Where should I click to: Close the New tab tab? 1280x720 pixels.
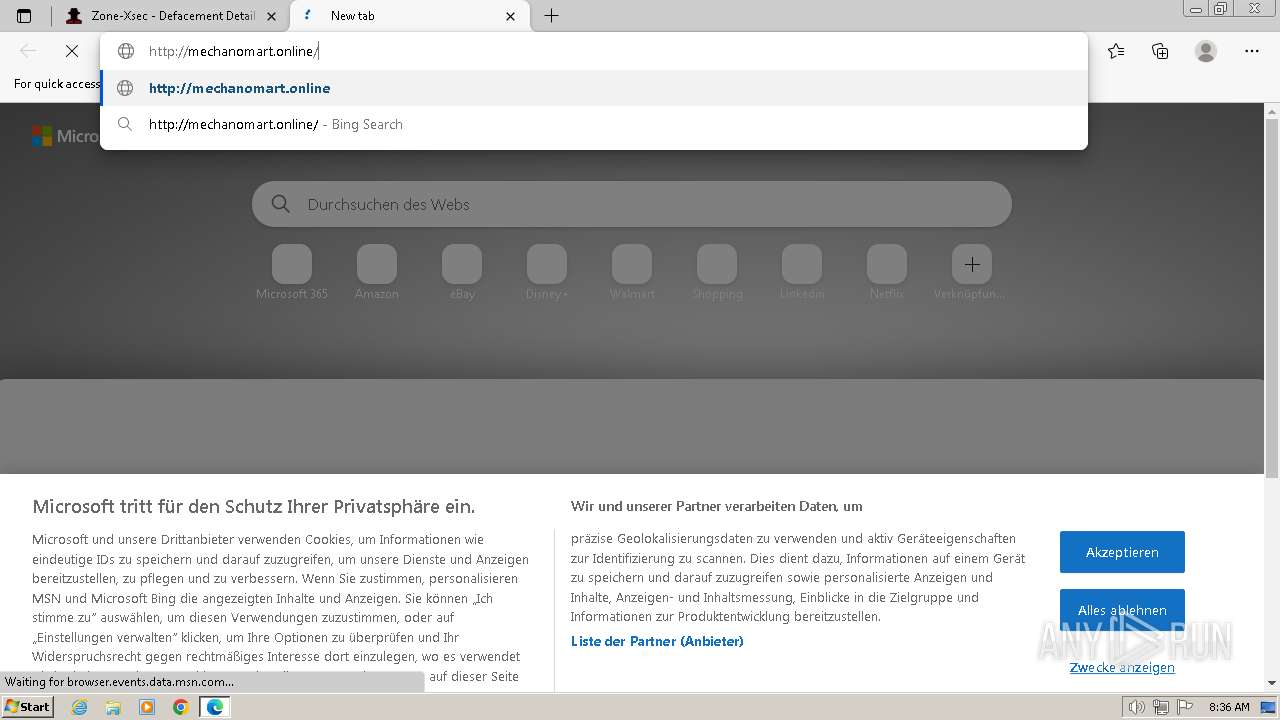511,16
